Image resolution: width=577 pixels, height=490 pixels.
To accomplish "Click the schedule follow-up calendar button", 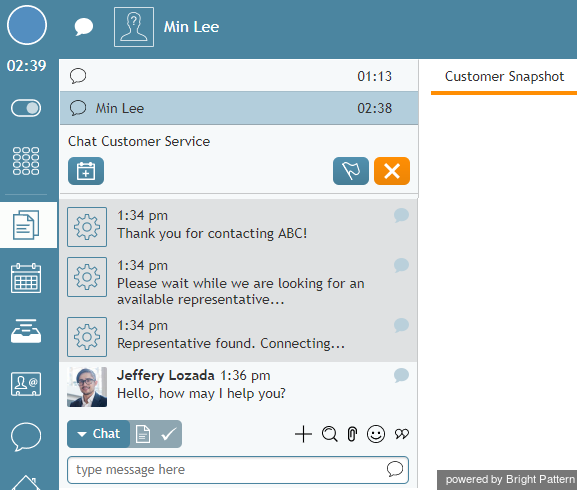I will coord(86,171).
